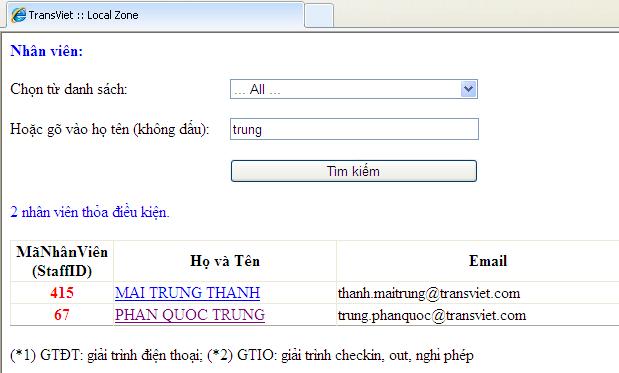Open the MAI TRUNG THANH link
Image resolution: width=619 pixels, height=373 pixels.
(x=188, y=293)
